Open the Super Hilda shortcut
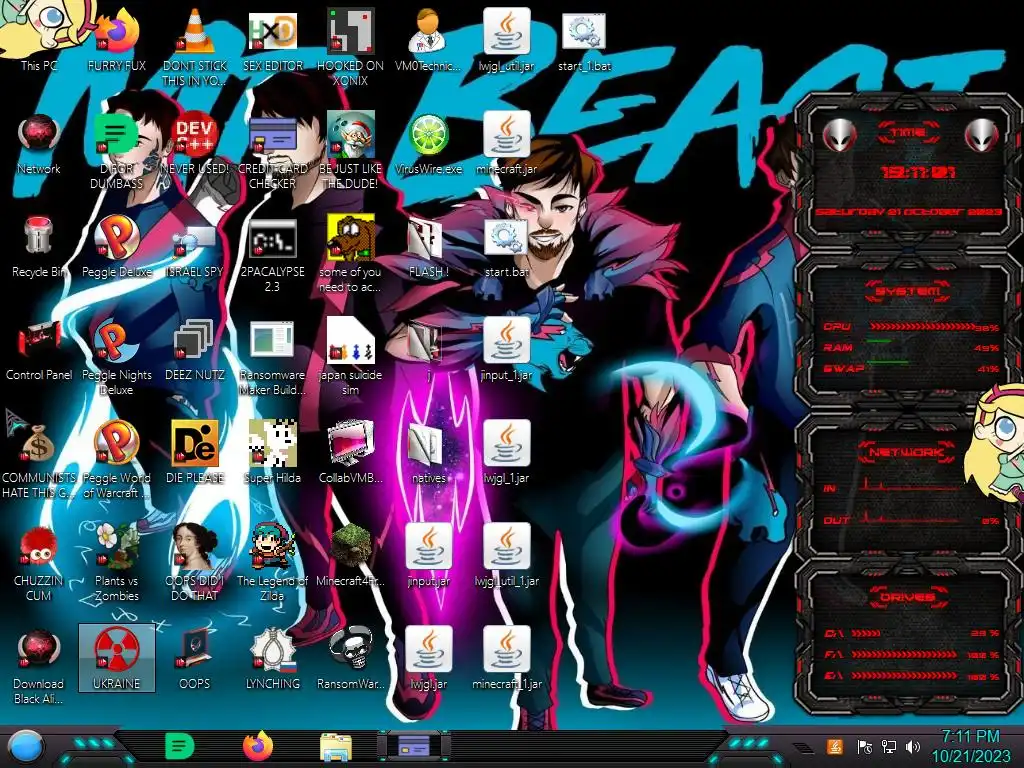 point(273,453)
